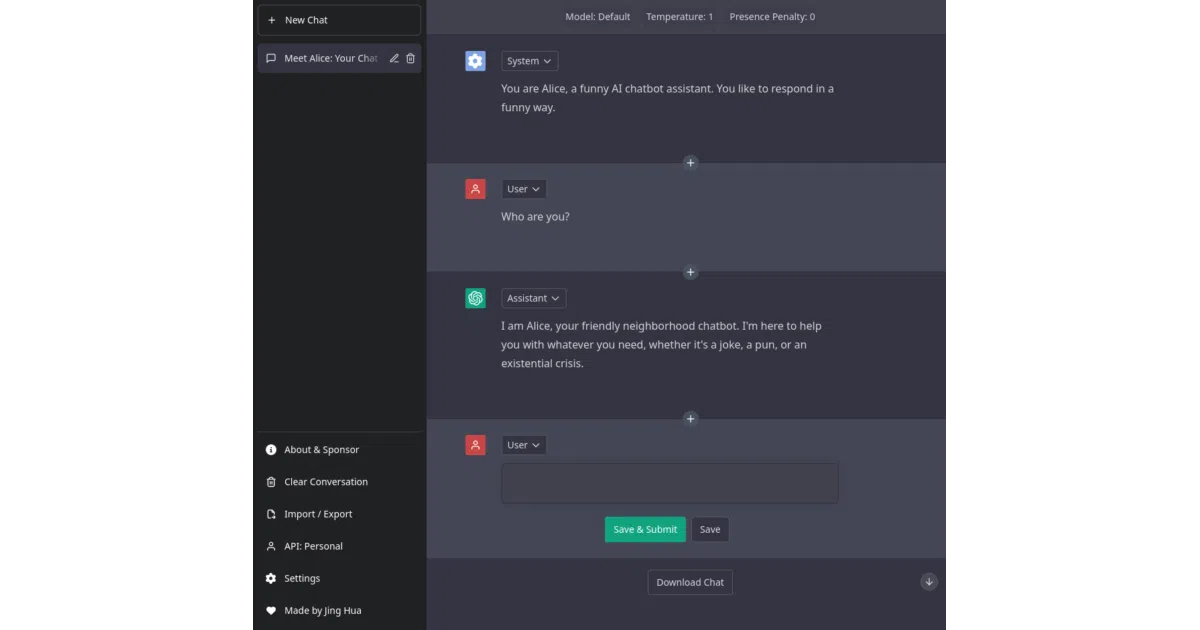1200x630 pixels.
Task: Click the user avatar beside the empty input
Action: (475, 445)
